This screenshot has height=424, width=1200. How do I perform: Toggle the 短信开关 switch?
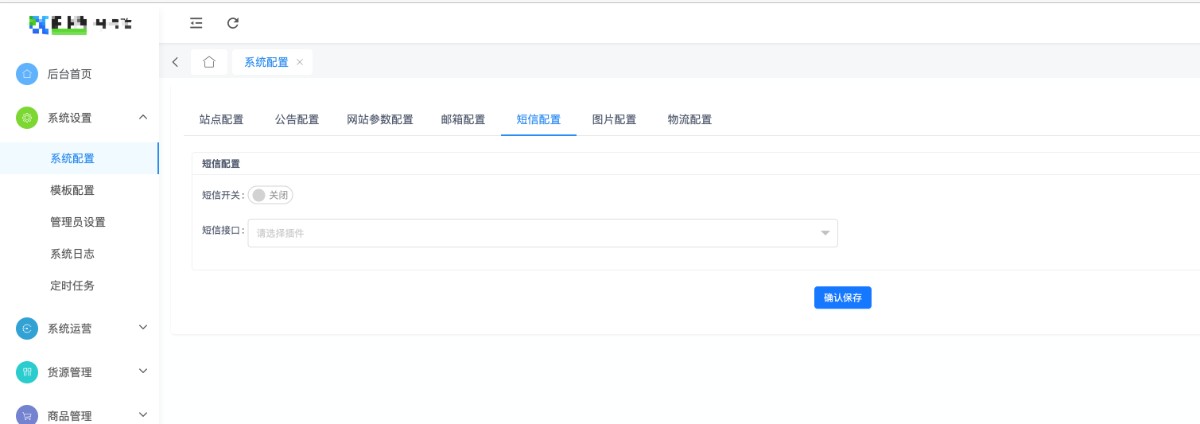coord(270,195)
